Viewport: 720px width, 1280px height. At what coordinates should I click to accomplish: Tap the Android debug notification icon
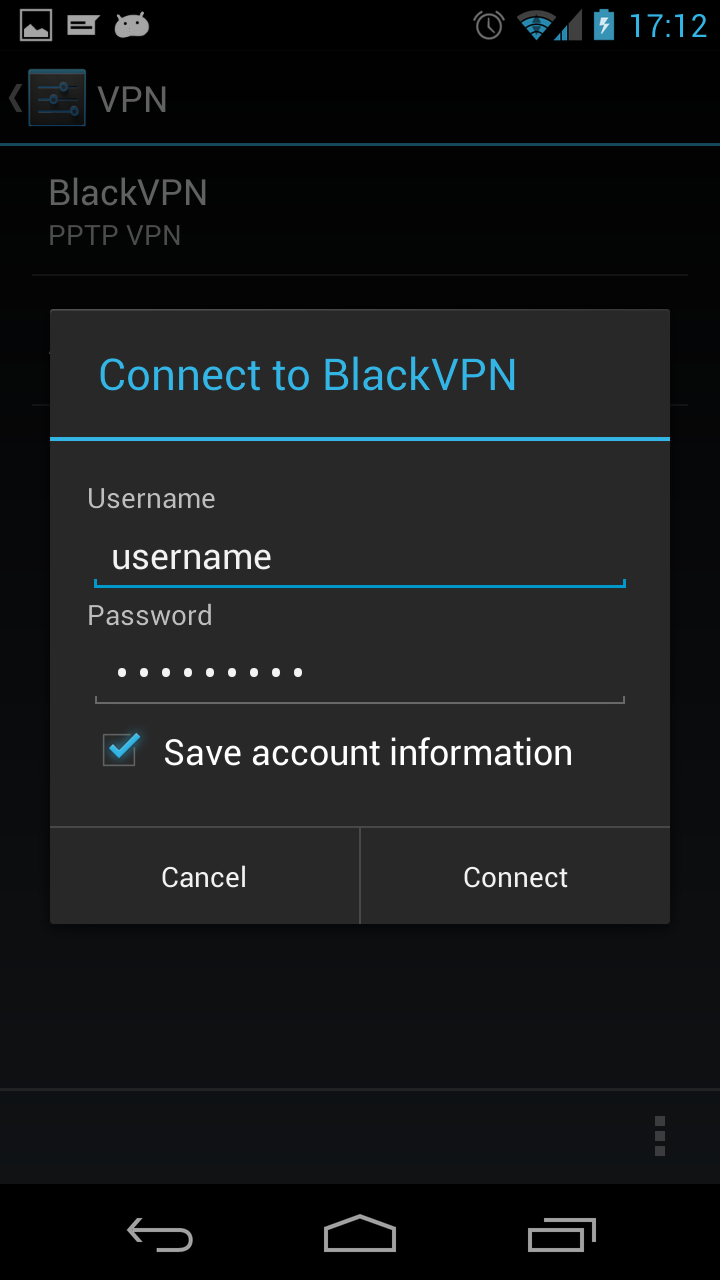(x=131, y=25)
